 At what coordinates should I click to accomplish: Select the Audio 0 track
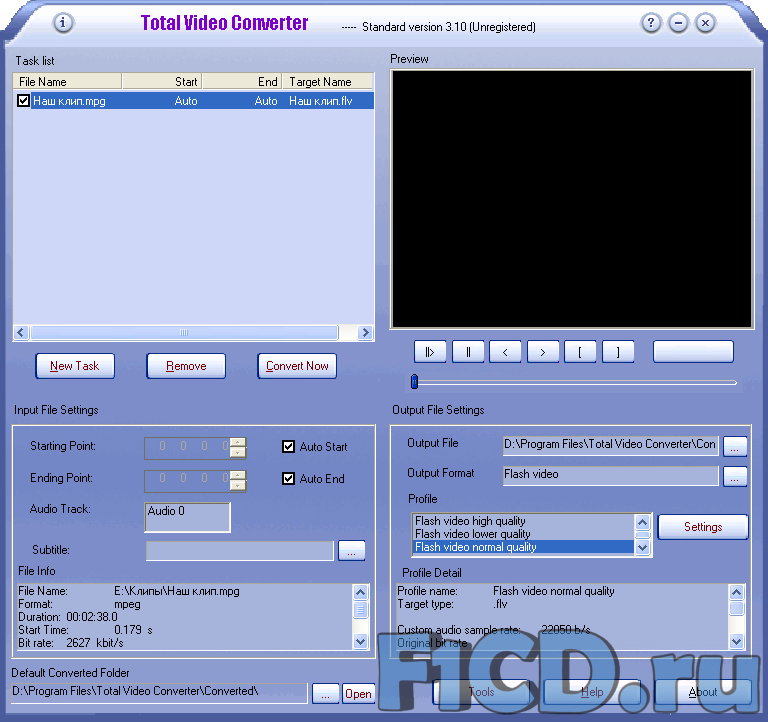coord(167,511)
